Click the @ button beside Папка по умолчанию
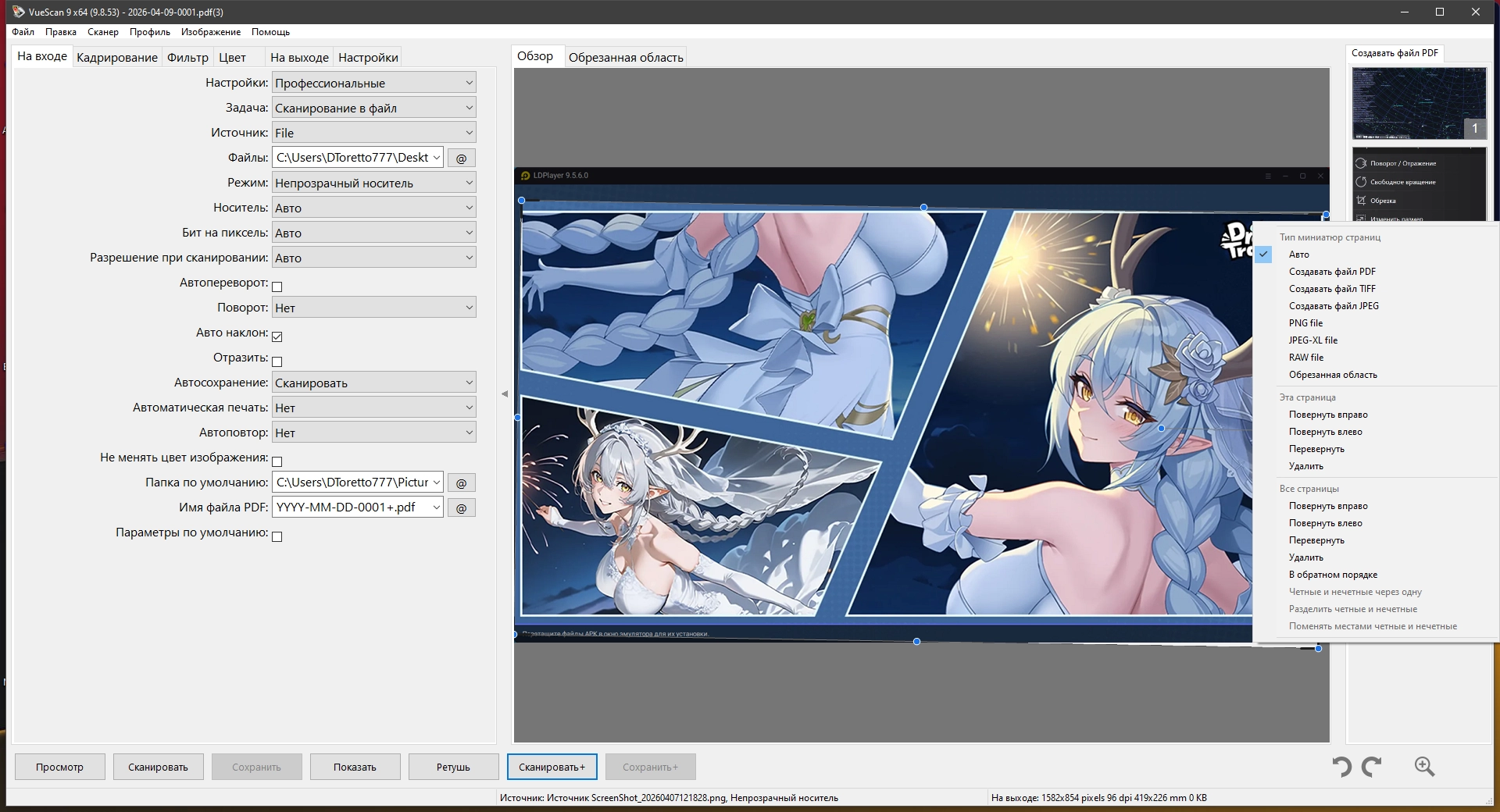Viewport: 1500px width, 812px height. [x=461, y=483]
